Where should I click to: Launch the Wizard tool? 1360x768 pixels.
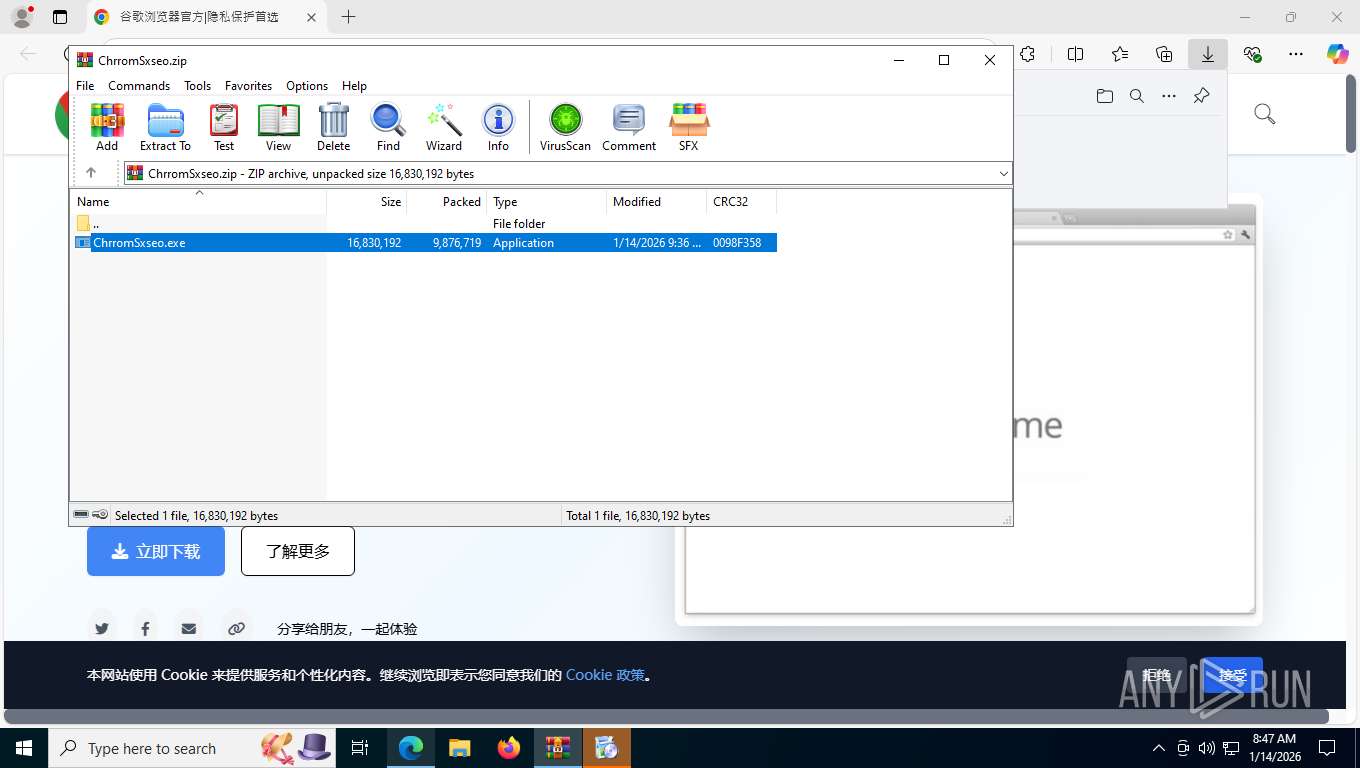444,127
